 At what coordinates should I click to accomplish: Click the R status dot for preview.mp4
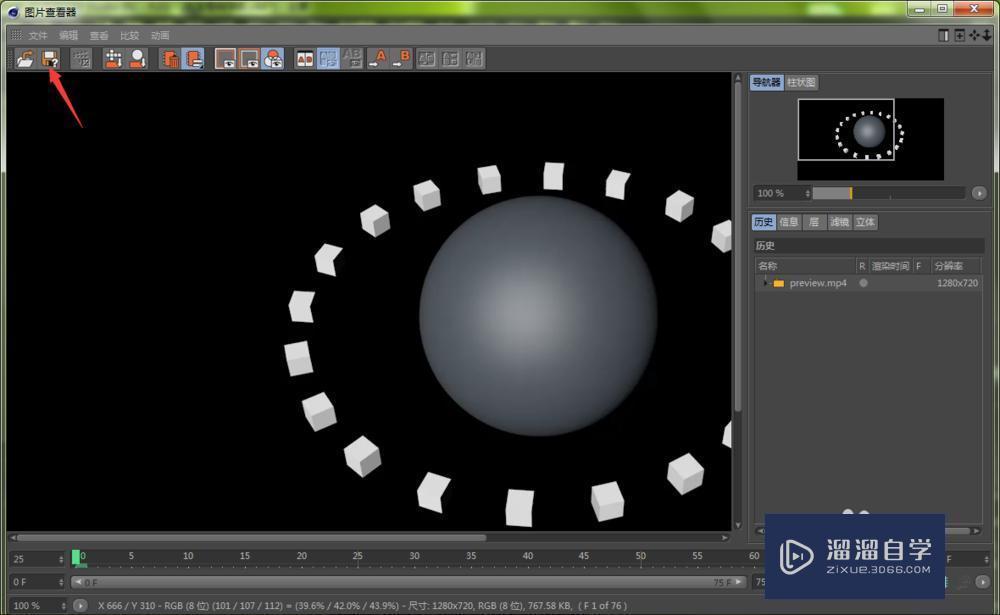[x=863, y=283]
